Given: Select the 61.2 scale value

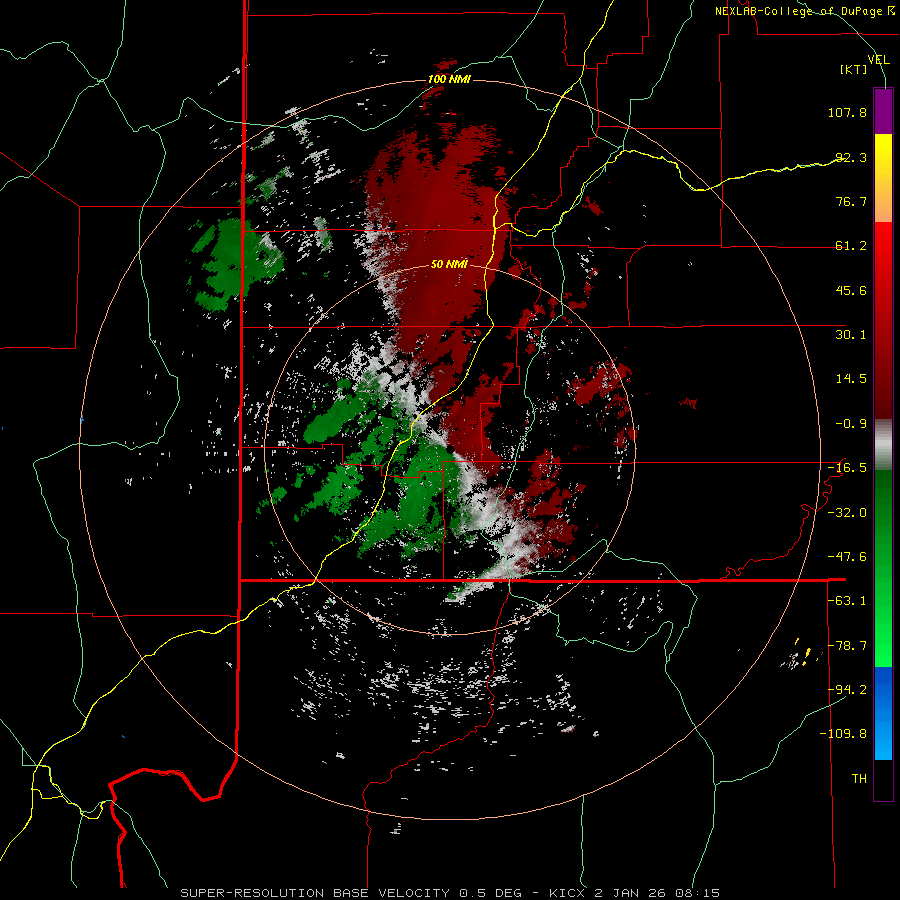Looking at the screenshot, I should [851, 246].
